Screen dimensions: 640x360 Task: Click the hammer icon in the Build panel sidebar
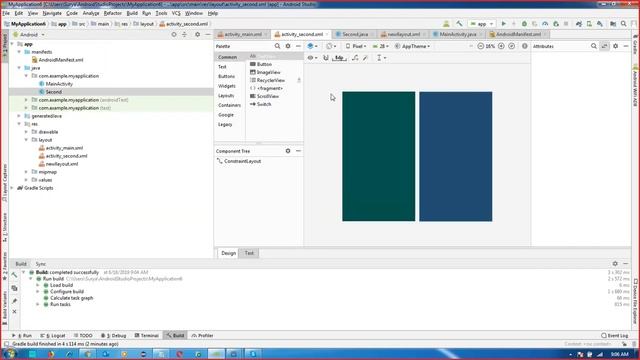tap(15, 275)
